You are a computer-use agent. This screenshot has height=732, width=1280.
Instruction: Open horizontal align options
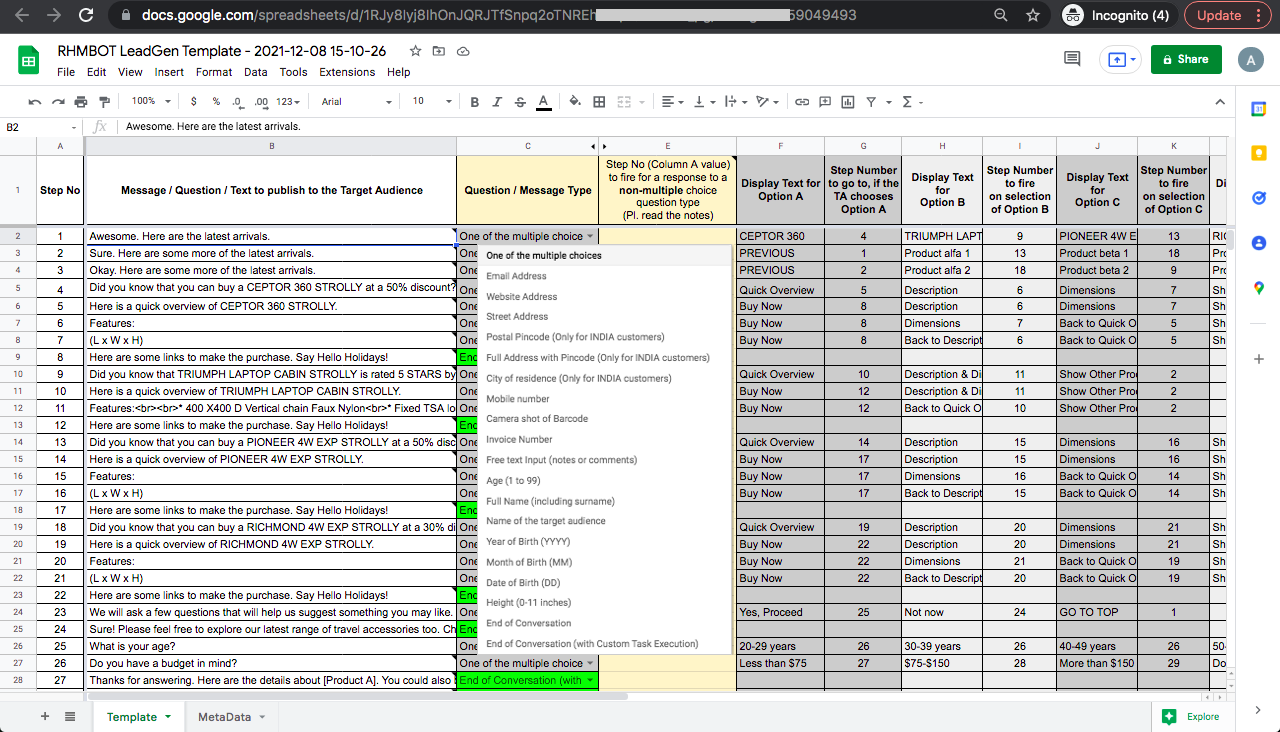click(x=672, y=101)
